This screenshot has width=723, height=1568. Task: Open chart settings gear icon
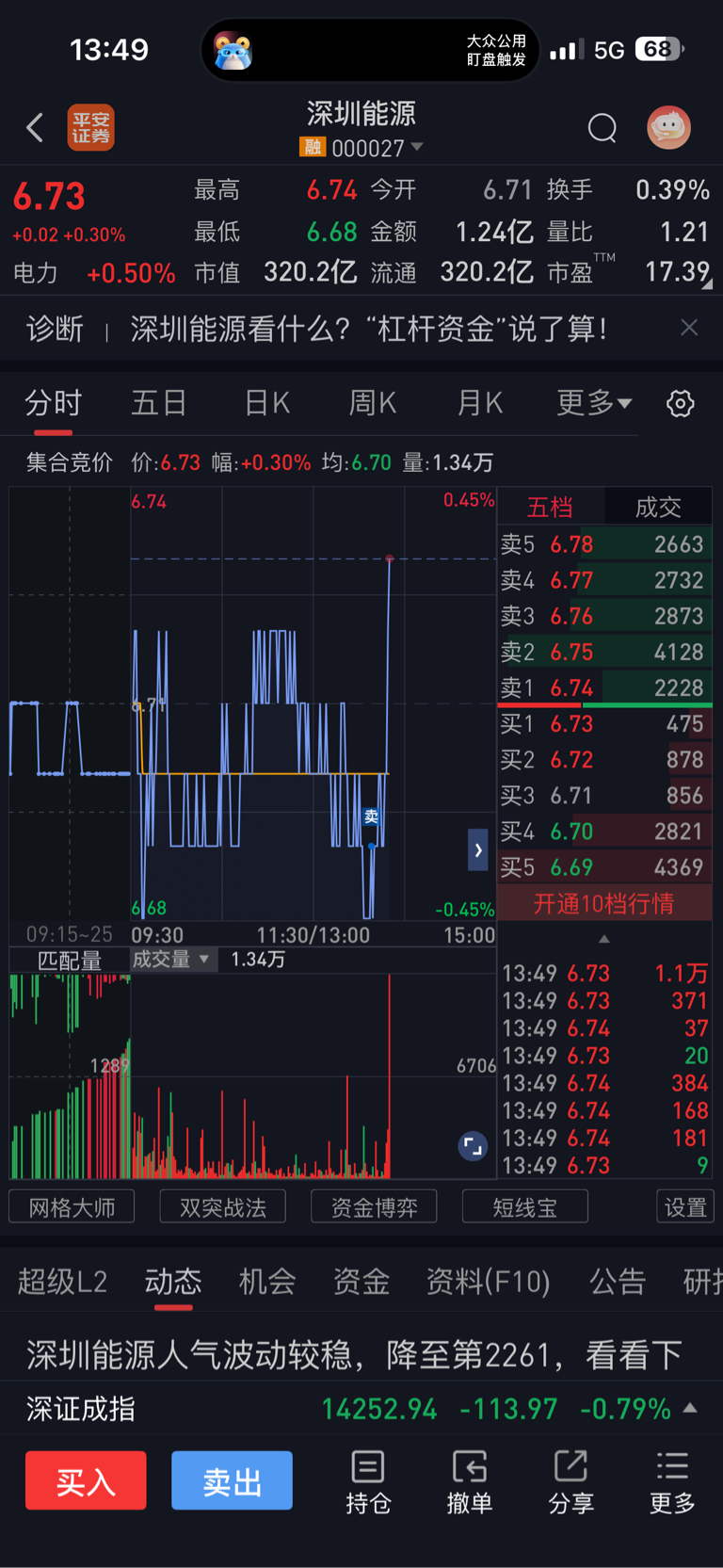point(681,404)
